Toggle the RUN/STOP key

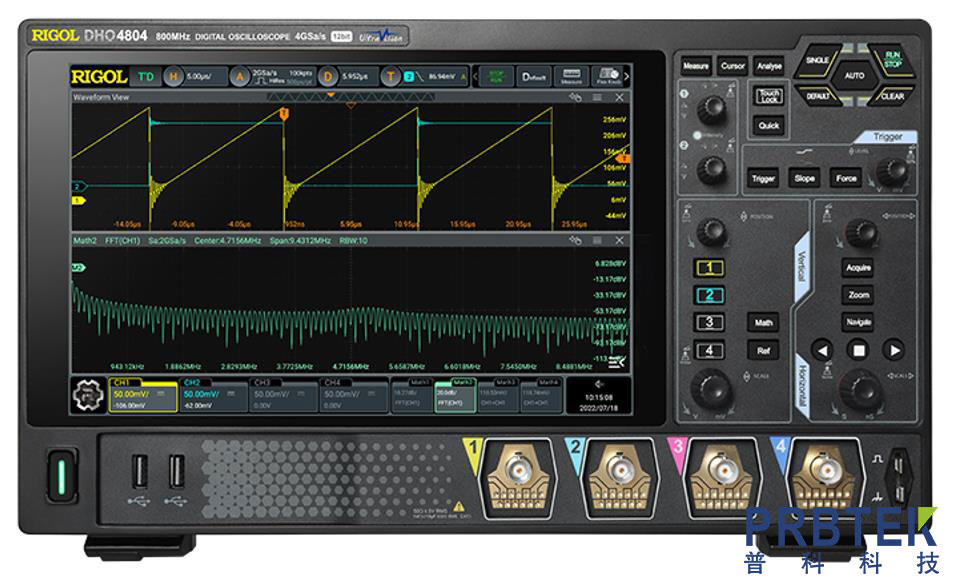[892, 60]
